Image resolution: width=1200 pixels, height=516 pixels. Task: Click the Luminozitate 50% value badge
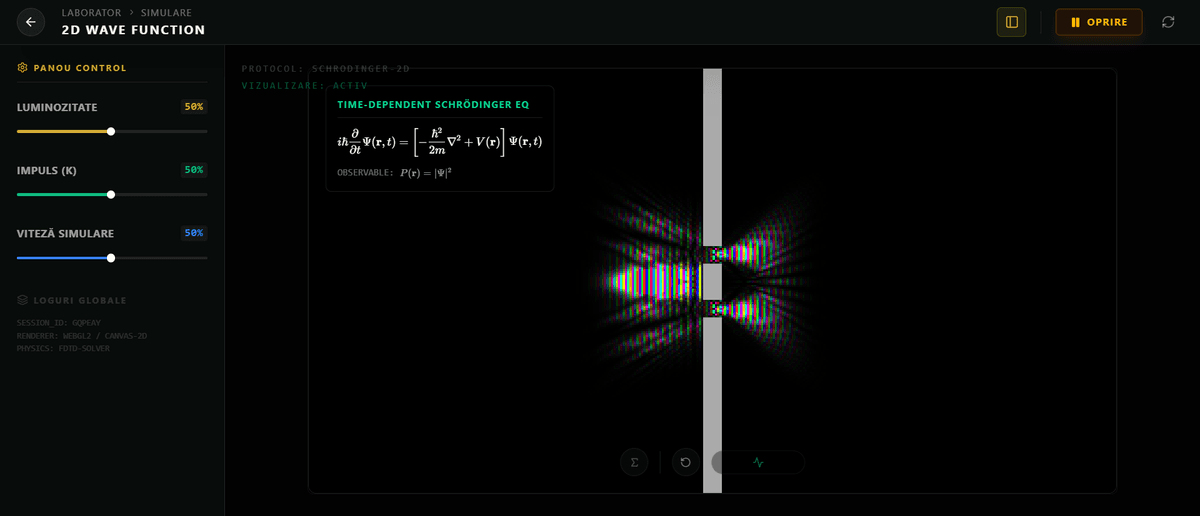click(x=193, y=107)
